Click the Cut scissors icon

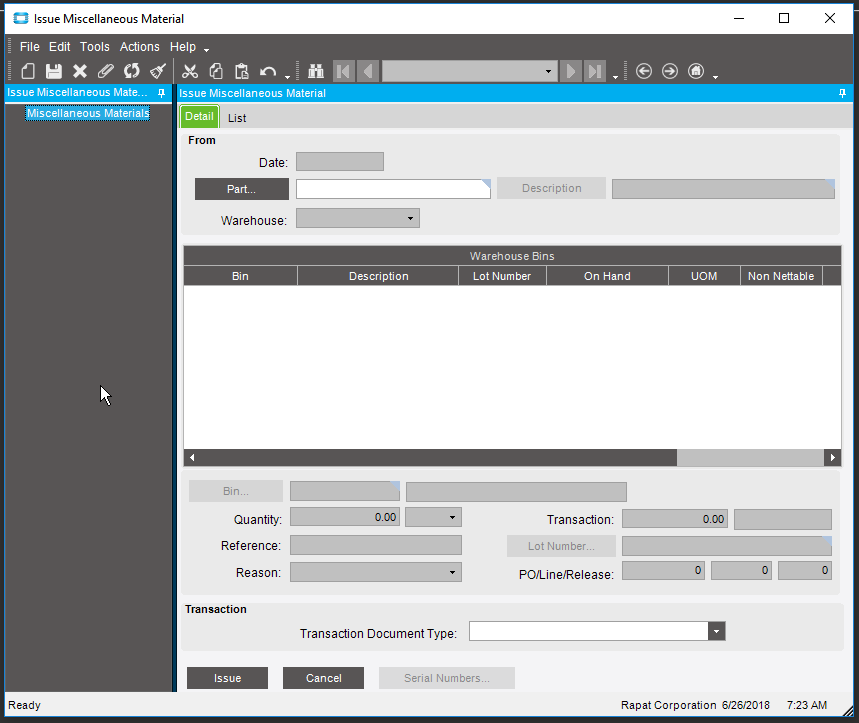click(x=190, y=71)
